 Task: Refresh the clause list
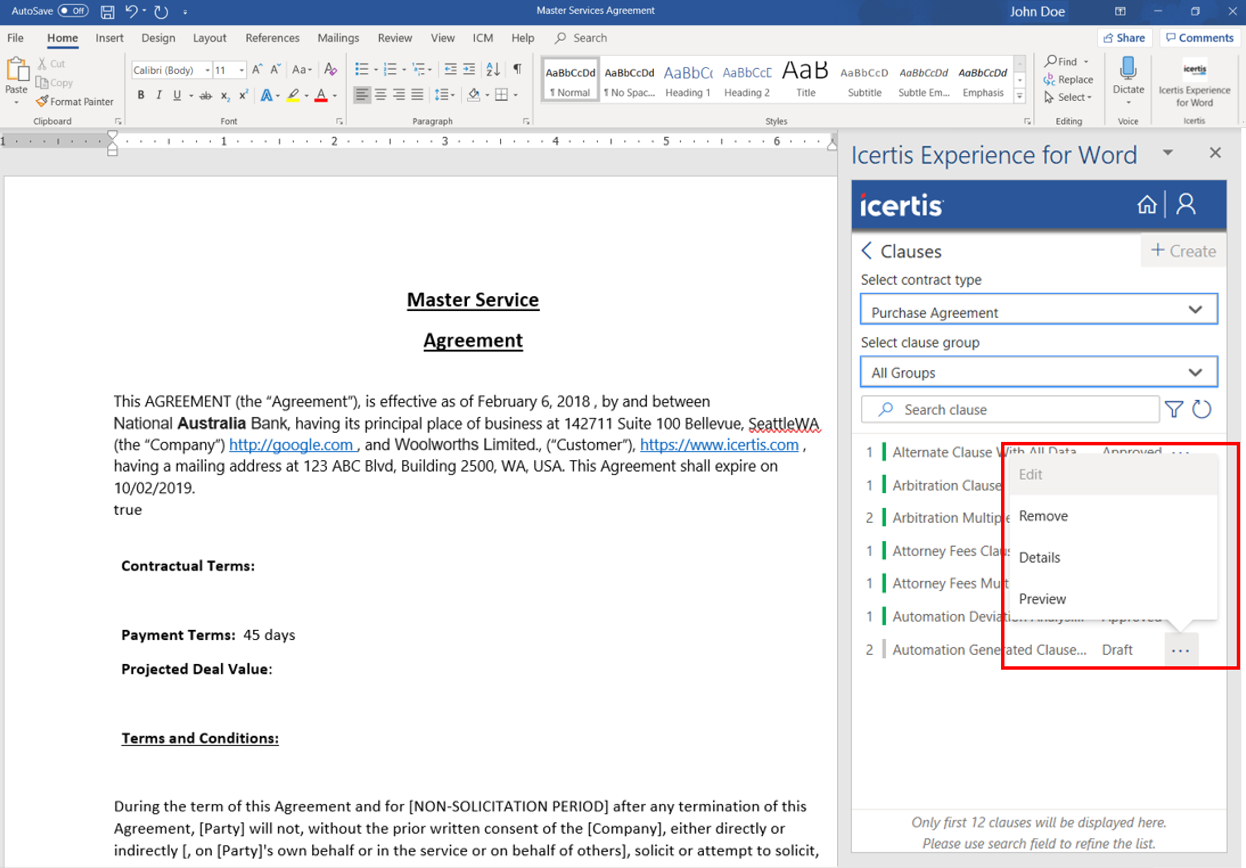[x=1202, y=409]
